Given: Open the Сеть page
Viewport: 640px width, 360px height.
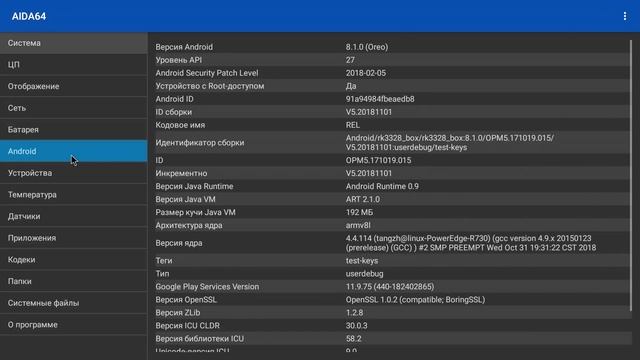Looking at the screenshot, I should coord(73,108).
